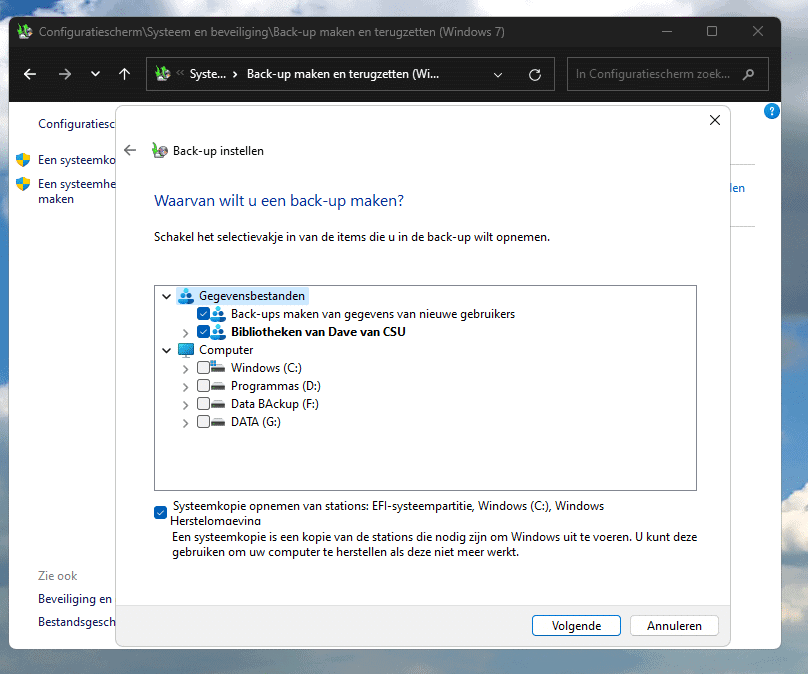The height and width of the screenshot is (674, 808).
Task: Click the Windows (C:) drive icon
Action: pyautogui.click(x=219, y=368)
